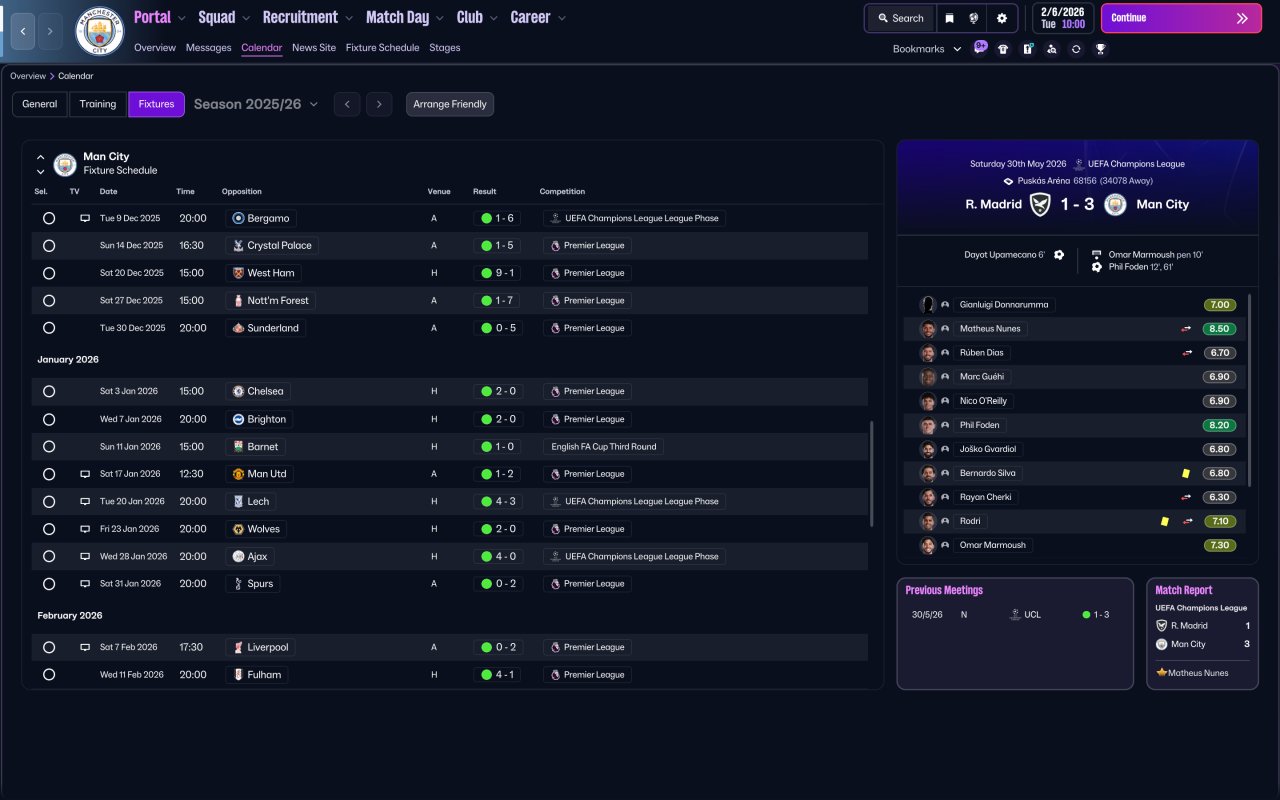Select the Lech fixture radio button

point(49,501)
